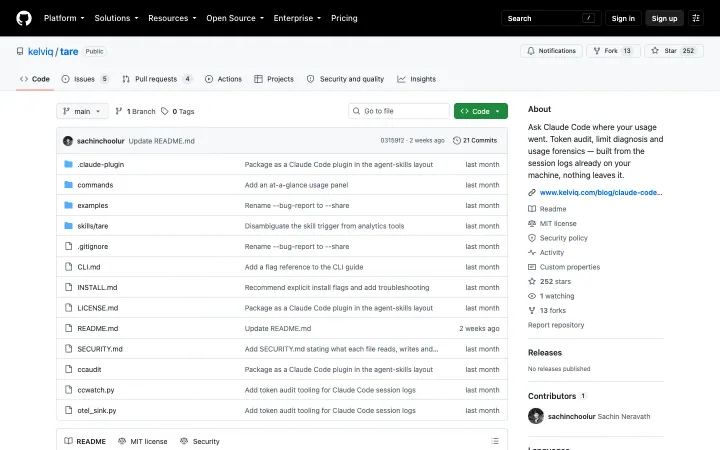This screenshot has height=450, width=720.
Task: Open the Insights tab
Action: (417, 79)
